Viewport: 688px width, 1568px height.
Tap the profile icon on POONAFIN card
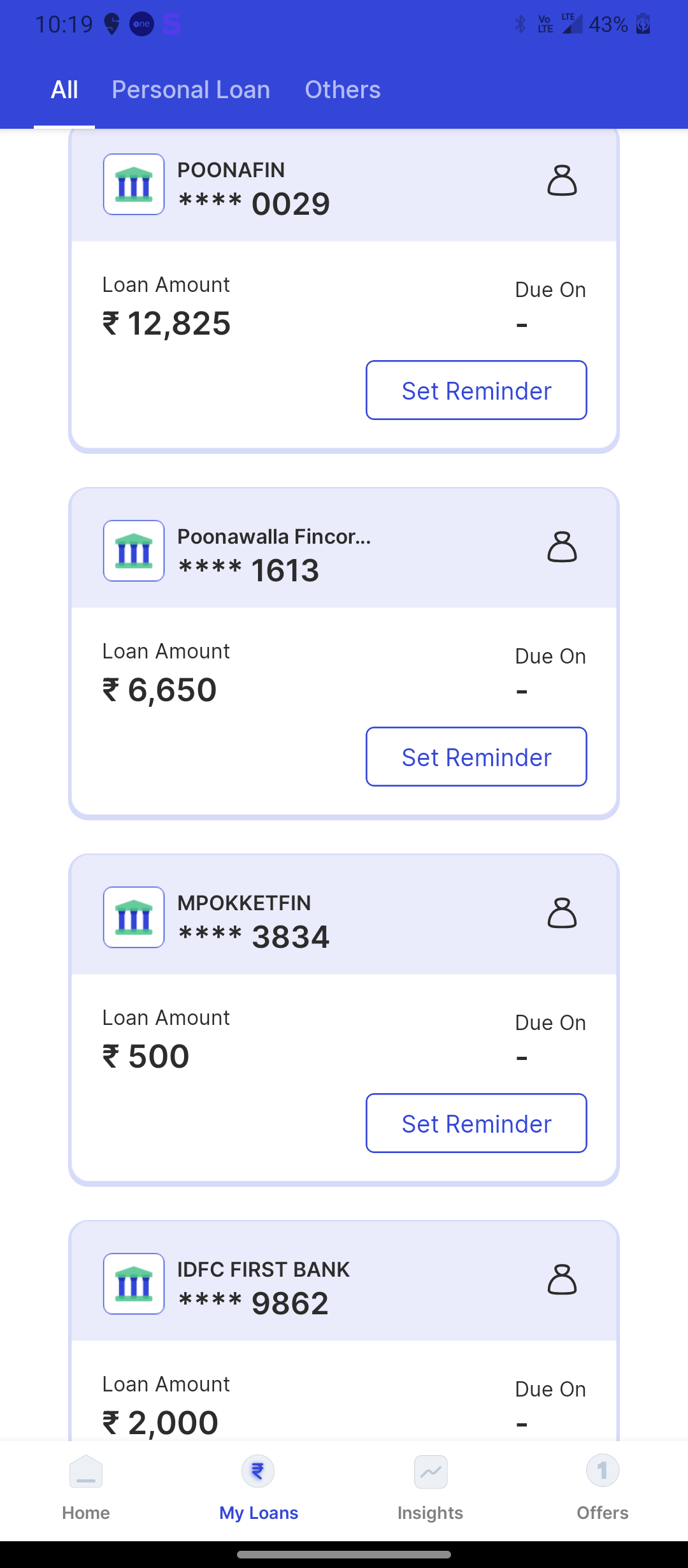(x=562, y=180)
